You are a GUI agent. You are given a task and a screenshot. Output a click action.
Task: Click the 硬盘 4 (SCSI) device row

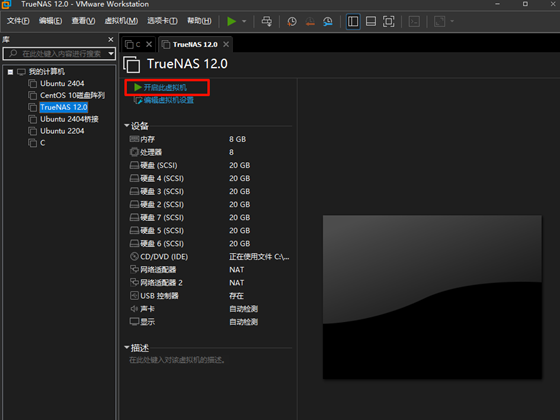210,178
